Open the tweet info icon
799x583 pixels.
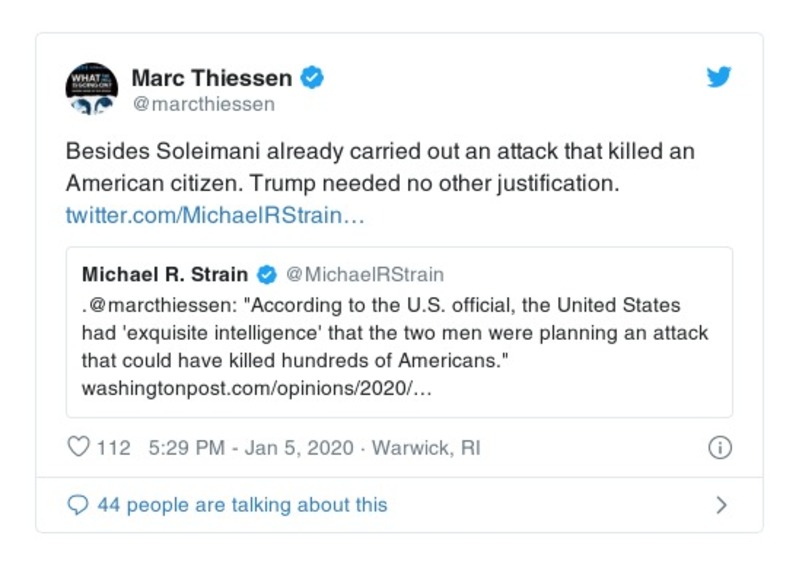point(718,448)
